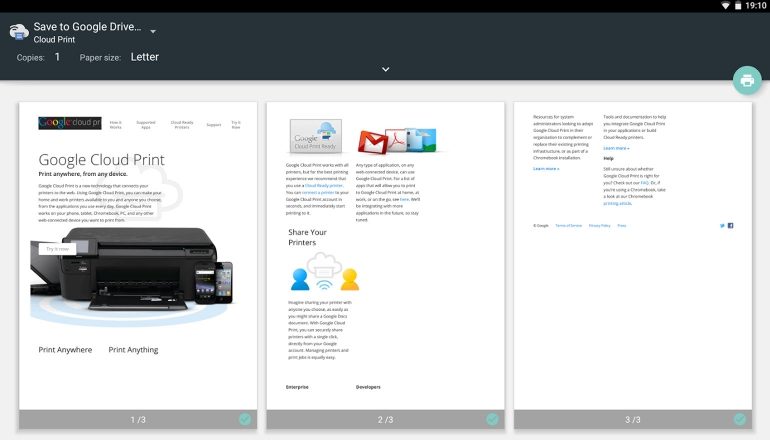Click the system clock showing 19:10
Screen dimensions: 770x440
click(x=756, y=6)
